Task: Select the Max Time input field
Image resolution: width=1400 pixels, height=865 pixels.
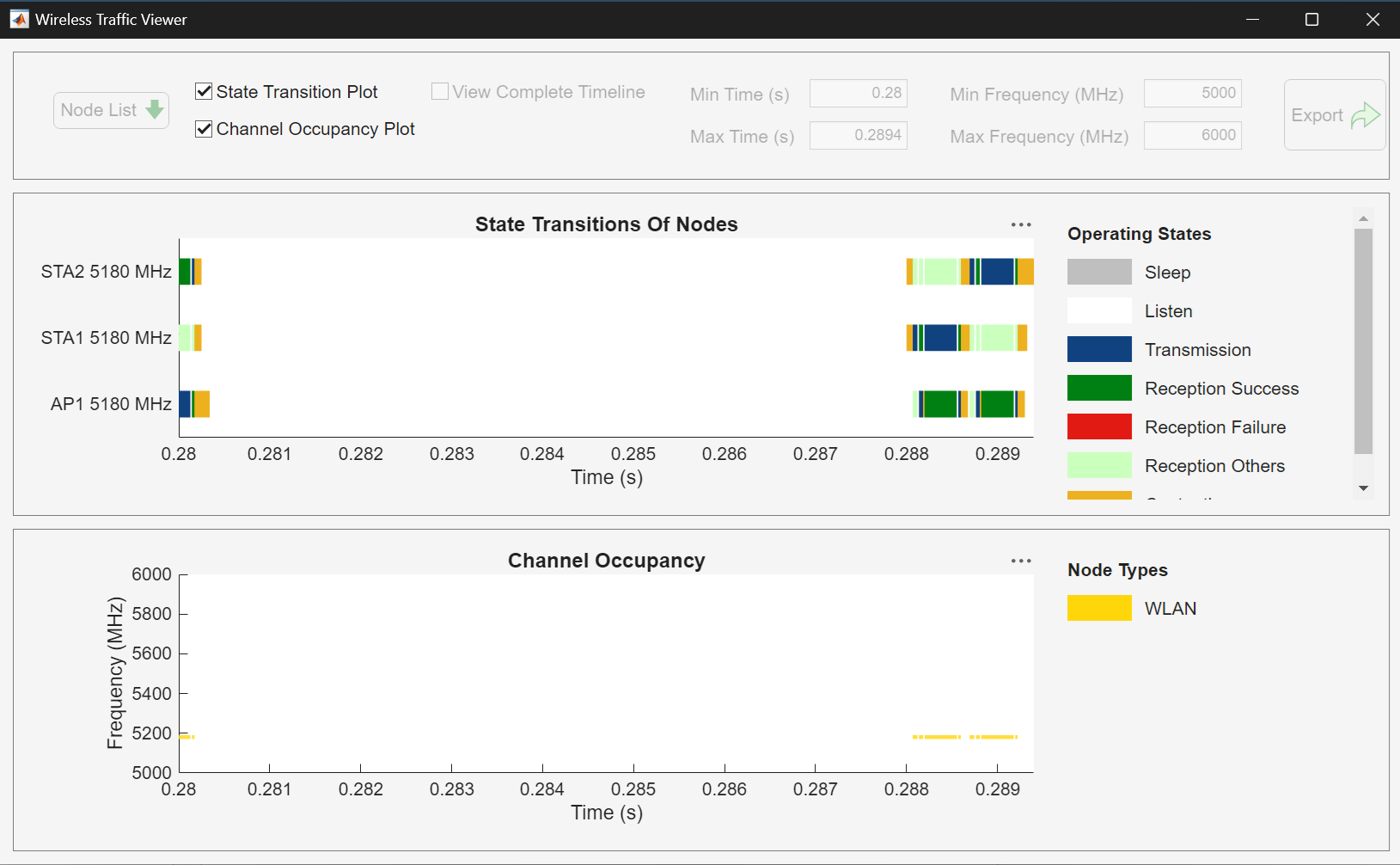Action: point(858,135)
